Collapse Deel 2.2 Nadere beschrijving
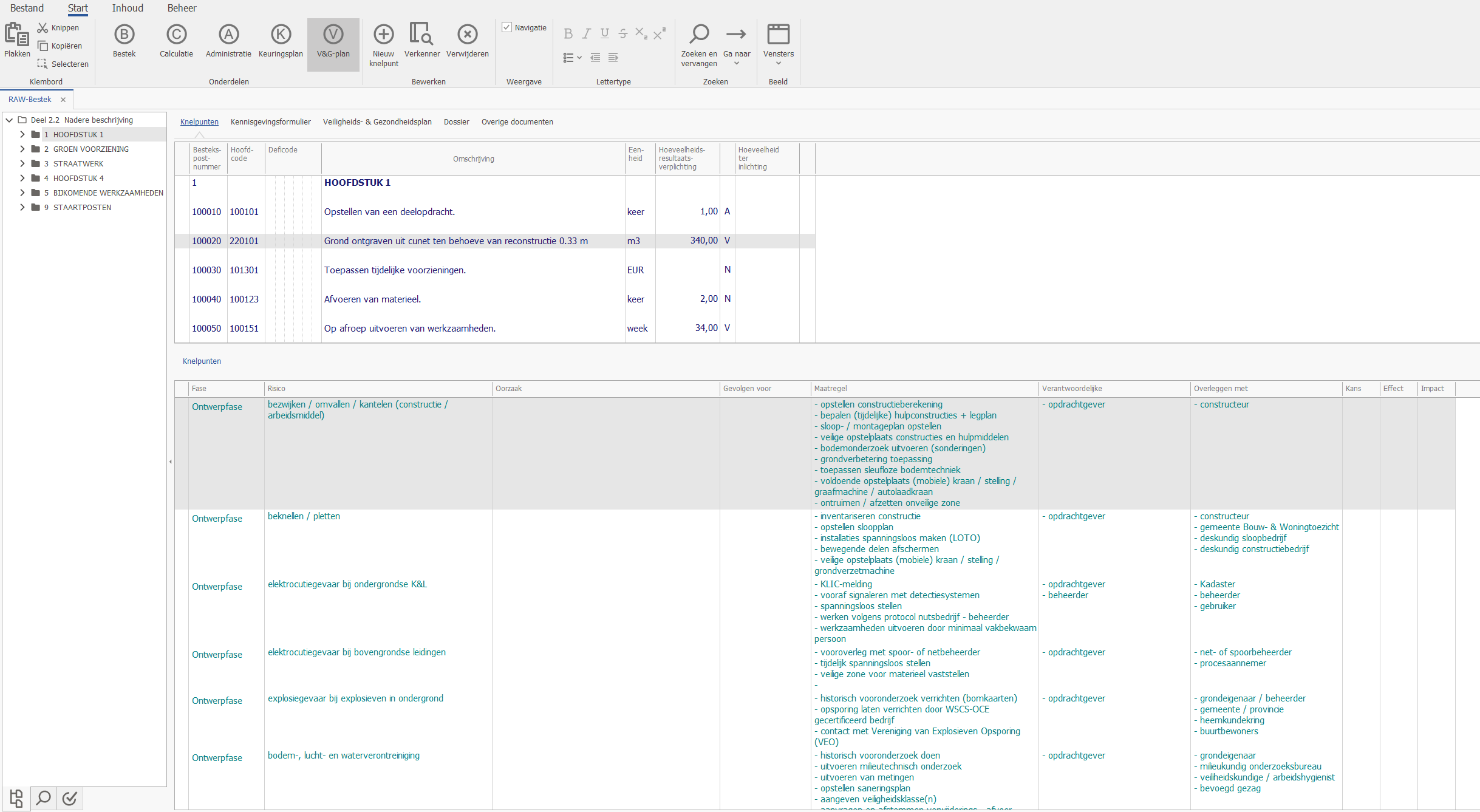The height and width of the screenshot is (812, 1480). [x=9, y=120]
